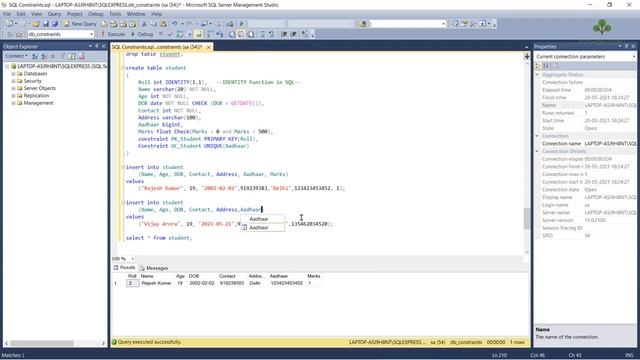Click the Parse check mark icon
This screenshot has width=640, height=360.
point(170,34)
